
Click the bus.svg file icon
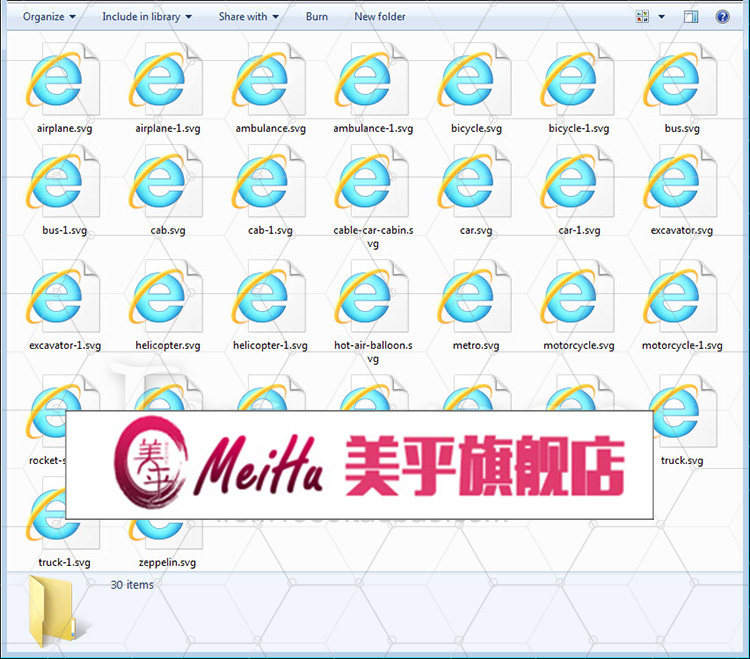coord(680,79)
